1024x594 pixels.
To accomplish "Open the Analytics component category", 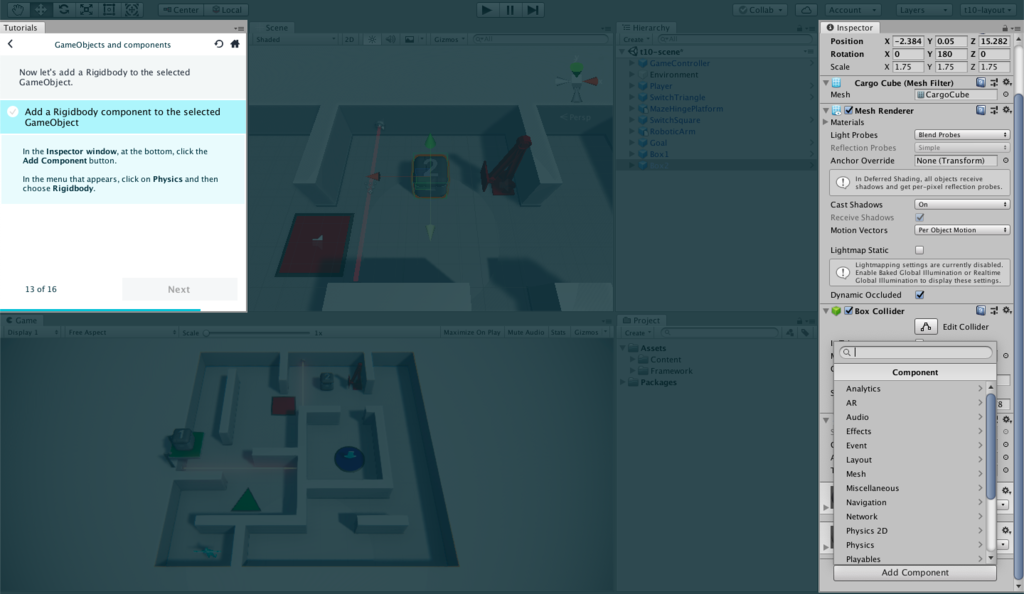I will 913,388.
